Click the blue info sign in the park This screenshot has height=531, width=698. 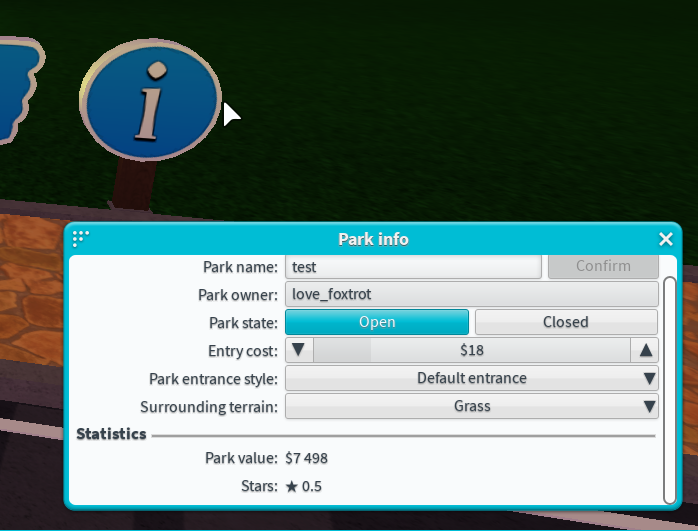pyautogui.click(x=150, y=100)
